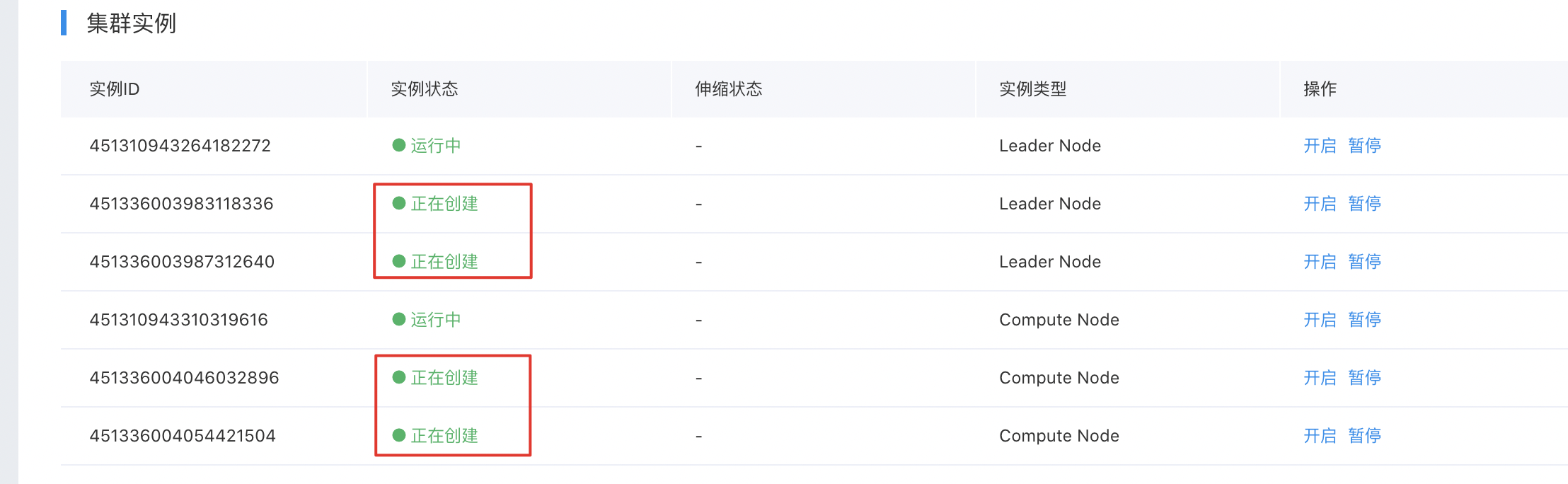Viewport: 1568px width, 484px height.
Task: Click 开启 for instance 451336003983118336
Action: (1320, 204)
